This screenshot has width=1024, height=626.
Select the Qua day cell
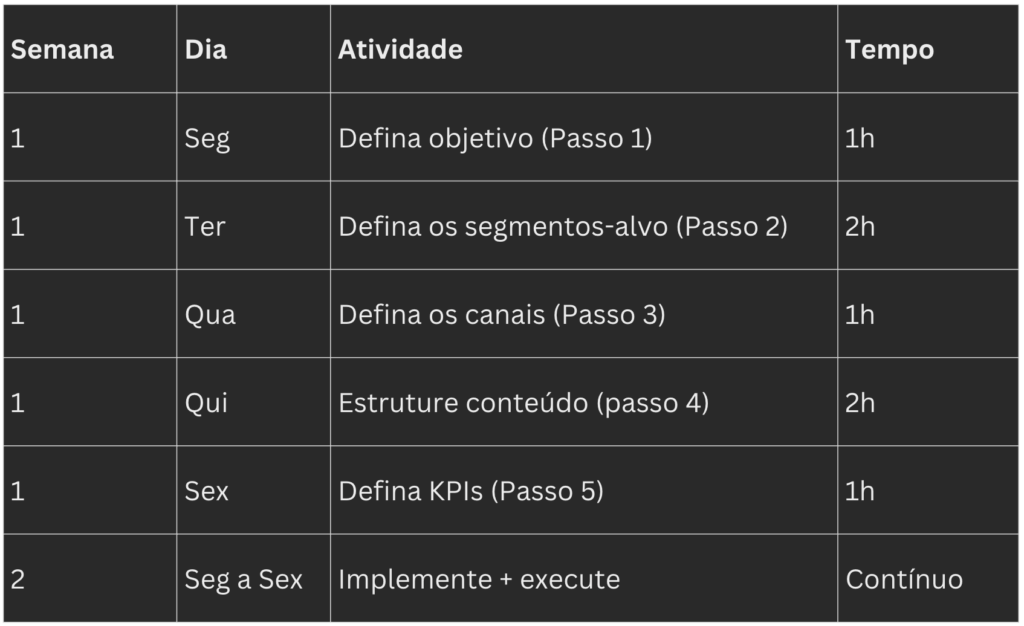click(x=210, y=314)
